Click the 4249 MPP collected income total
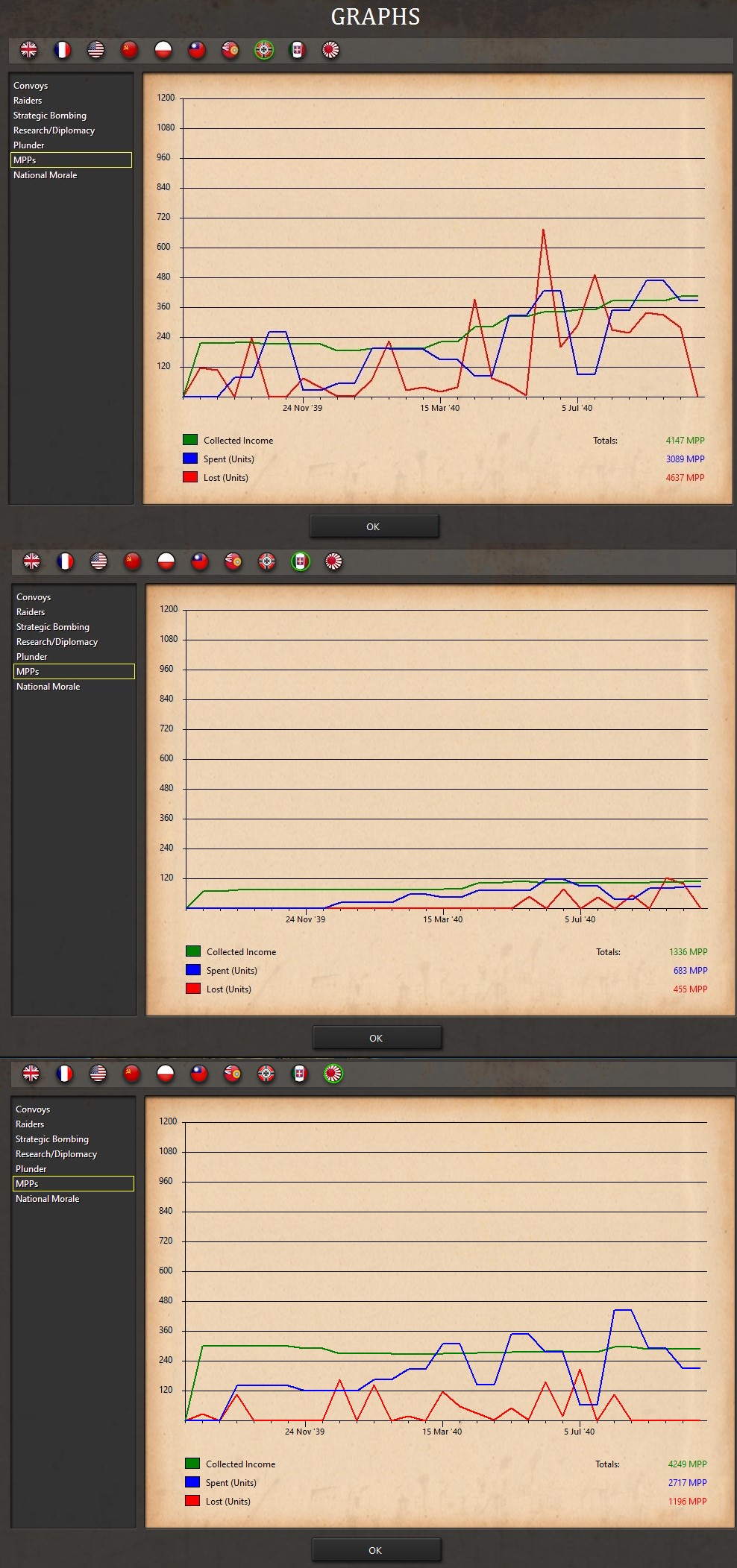This screenshot has height=1568, width=737. click(687, 1464)
